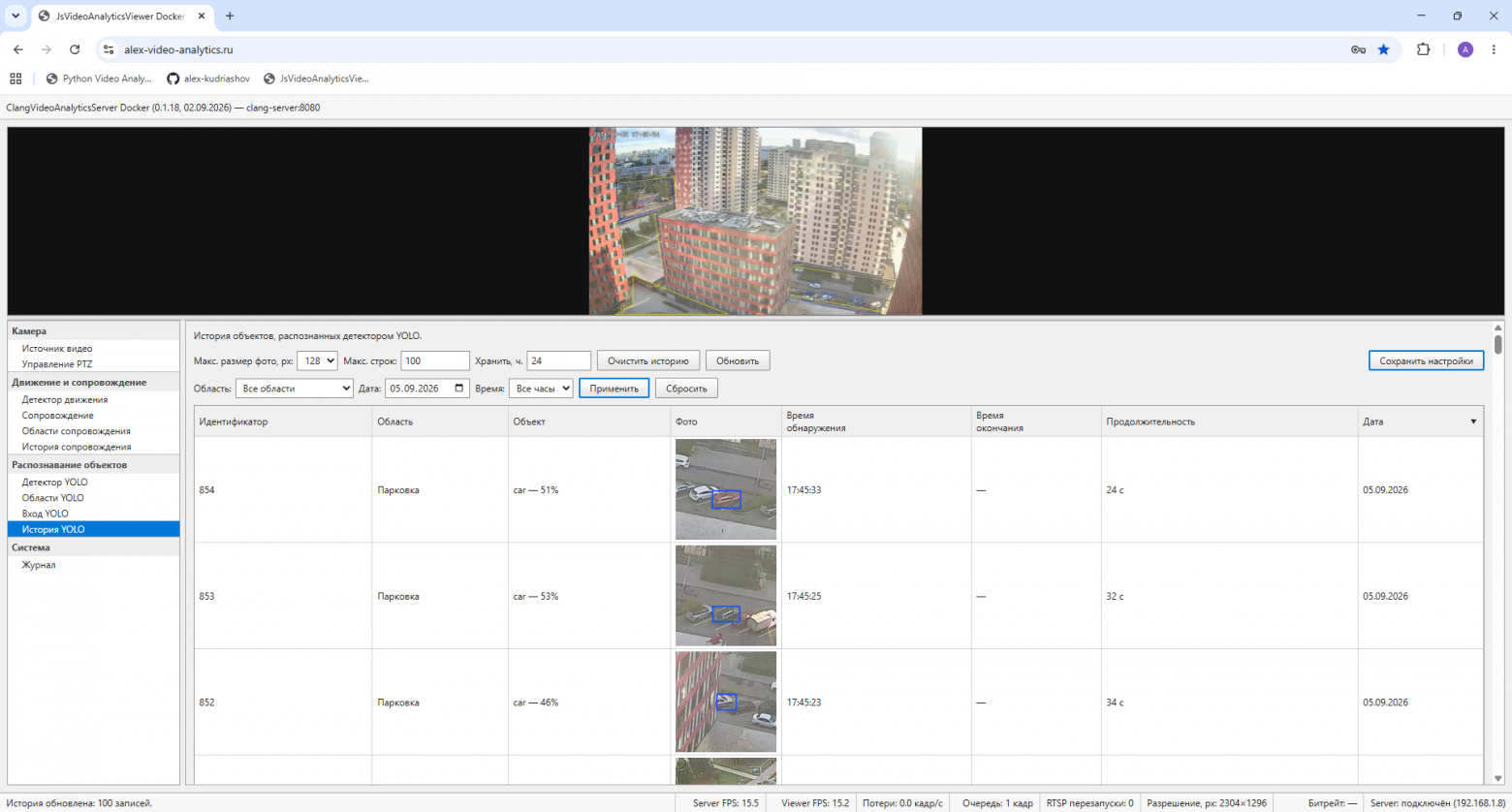This screenshot has width=1512, height=812.
Task: Open Вход YOLO section
Action: (x=46, y=514)
